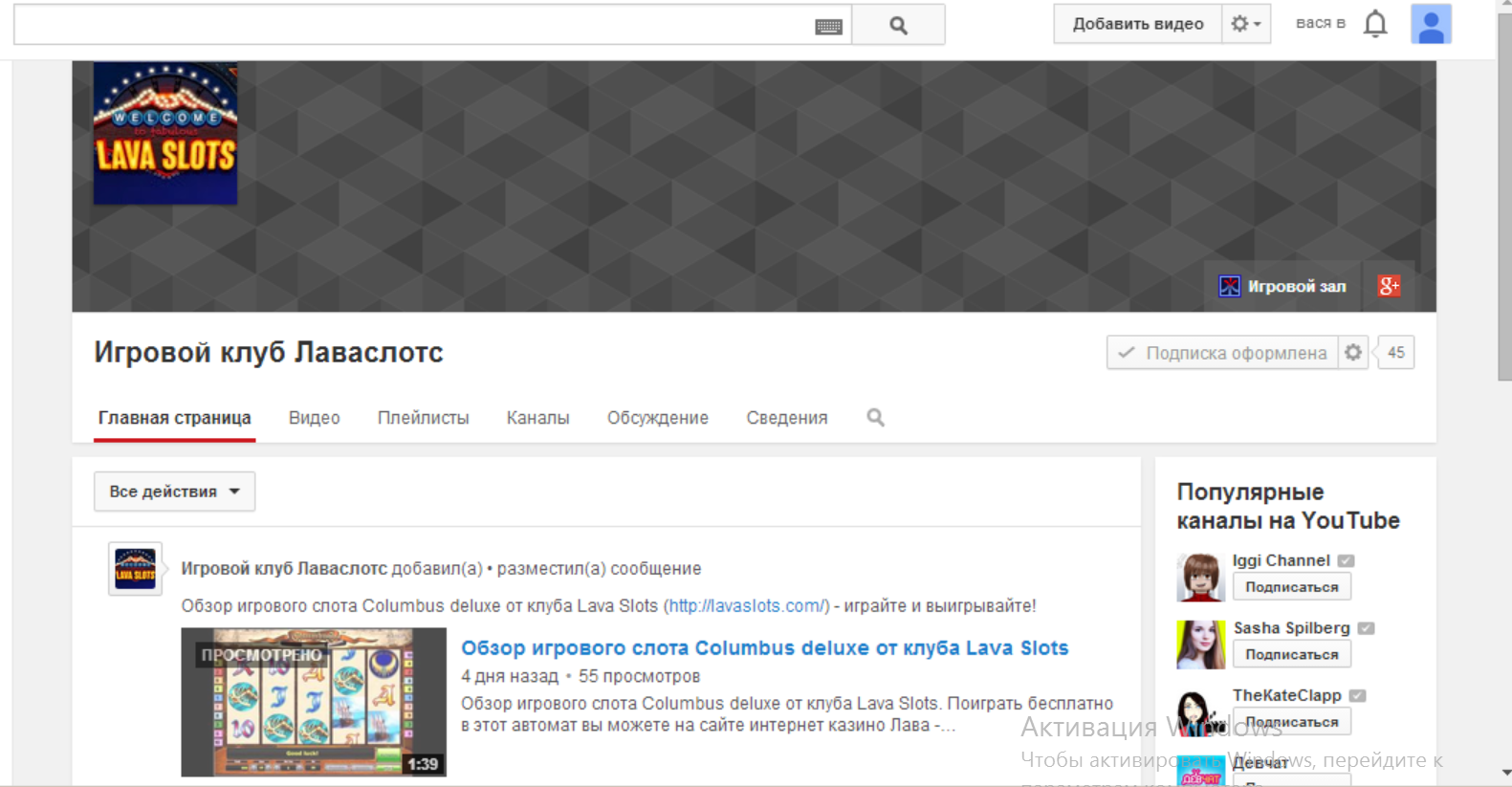This screenshot has height=787, width=1512.
Task: Open the Lava Slots channel logo
Action: point(165,133)
